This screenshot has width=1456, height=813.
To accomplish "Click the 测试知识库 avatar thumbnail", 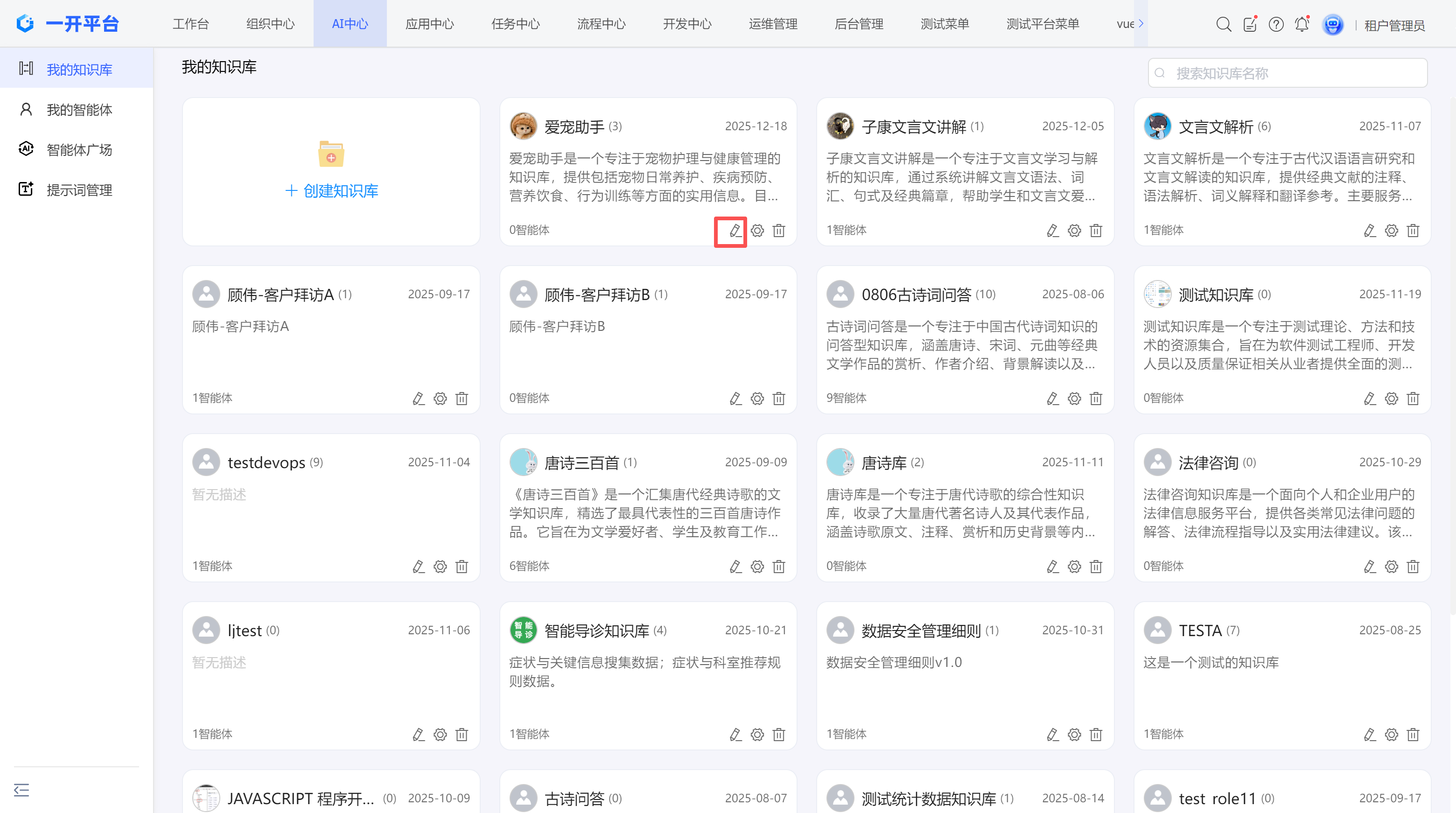I will [x=1157, y=294].
